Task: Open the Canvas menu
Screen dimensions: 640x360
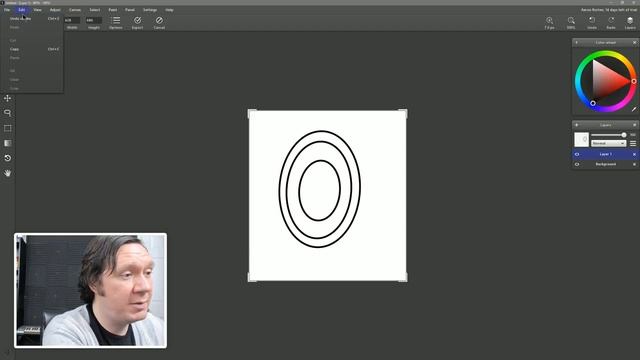Action: point(75,10)
